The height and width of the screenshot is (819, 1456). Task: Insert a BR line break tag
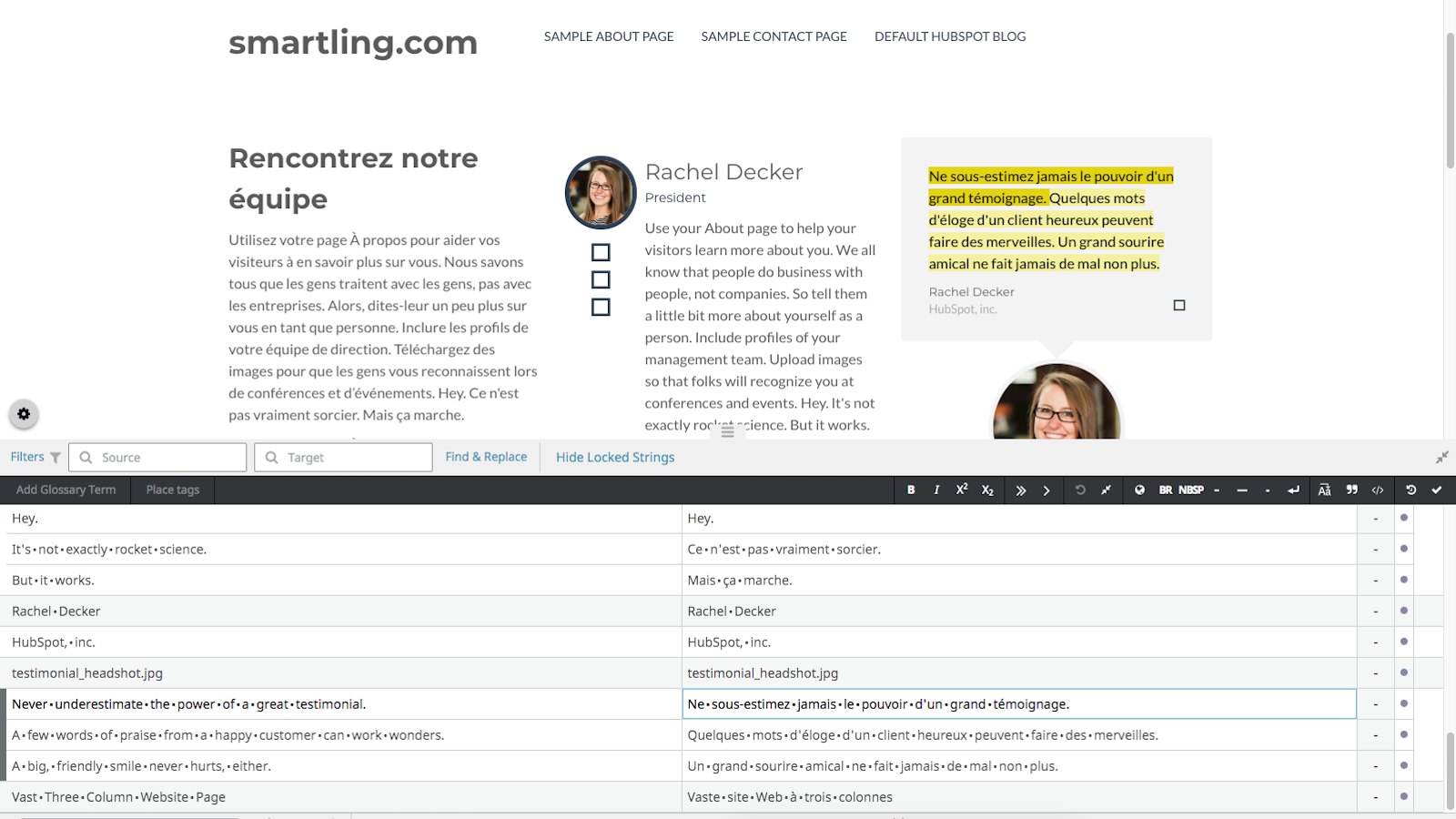tap(1166, 490)
